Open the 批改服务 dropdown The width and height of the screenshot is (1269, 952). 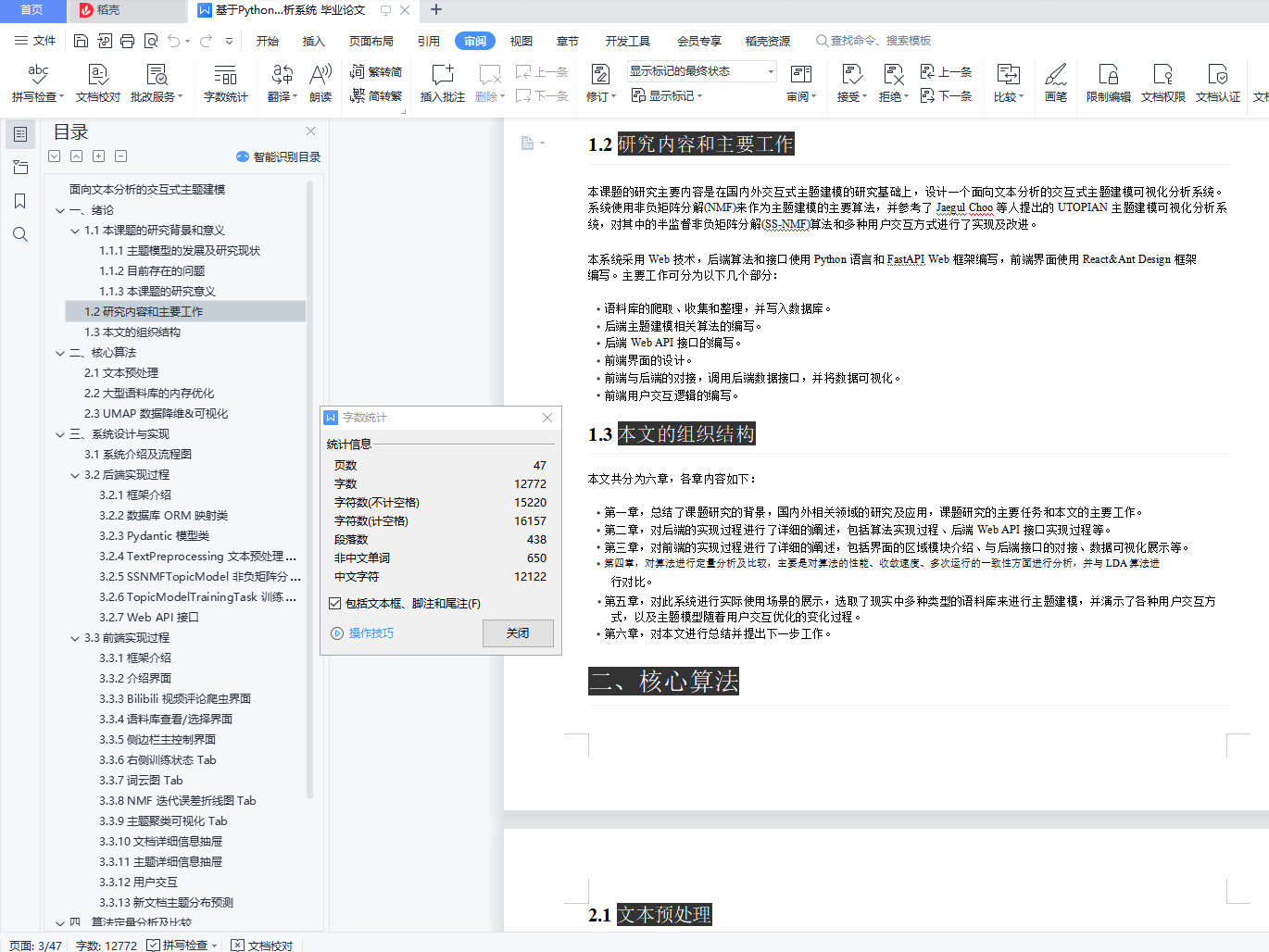click(157, 82)
